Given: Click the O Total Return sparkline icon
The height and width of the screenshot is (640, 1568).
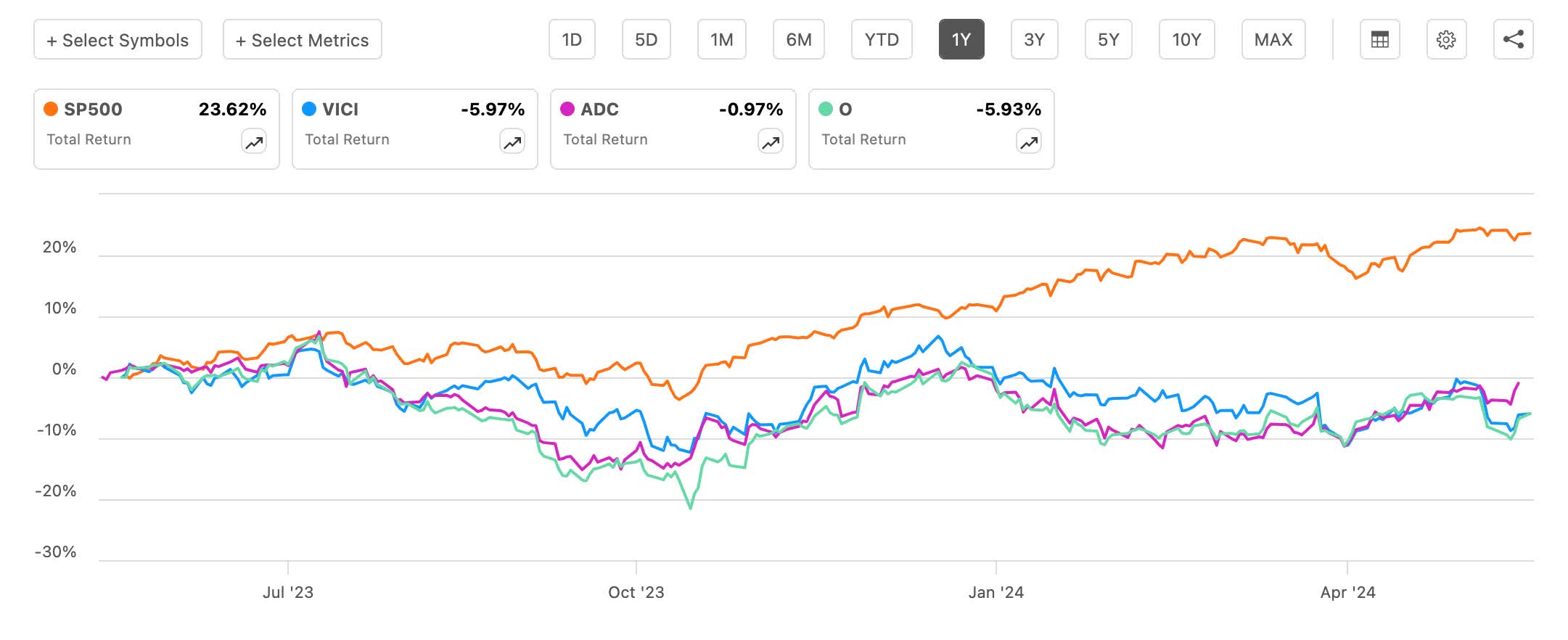Looking at the screenshot, I should pos(1027,142).
